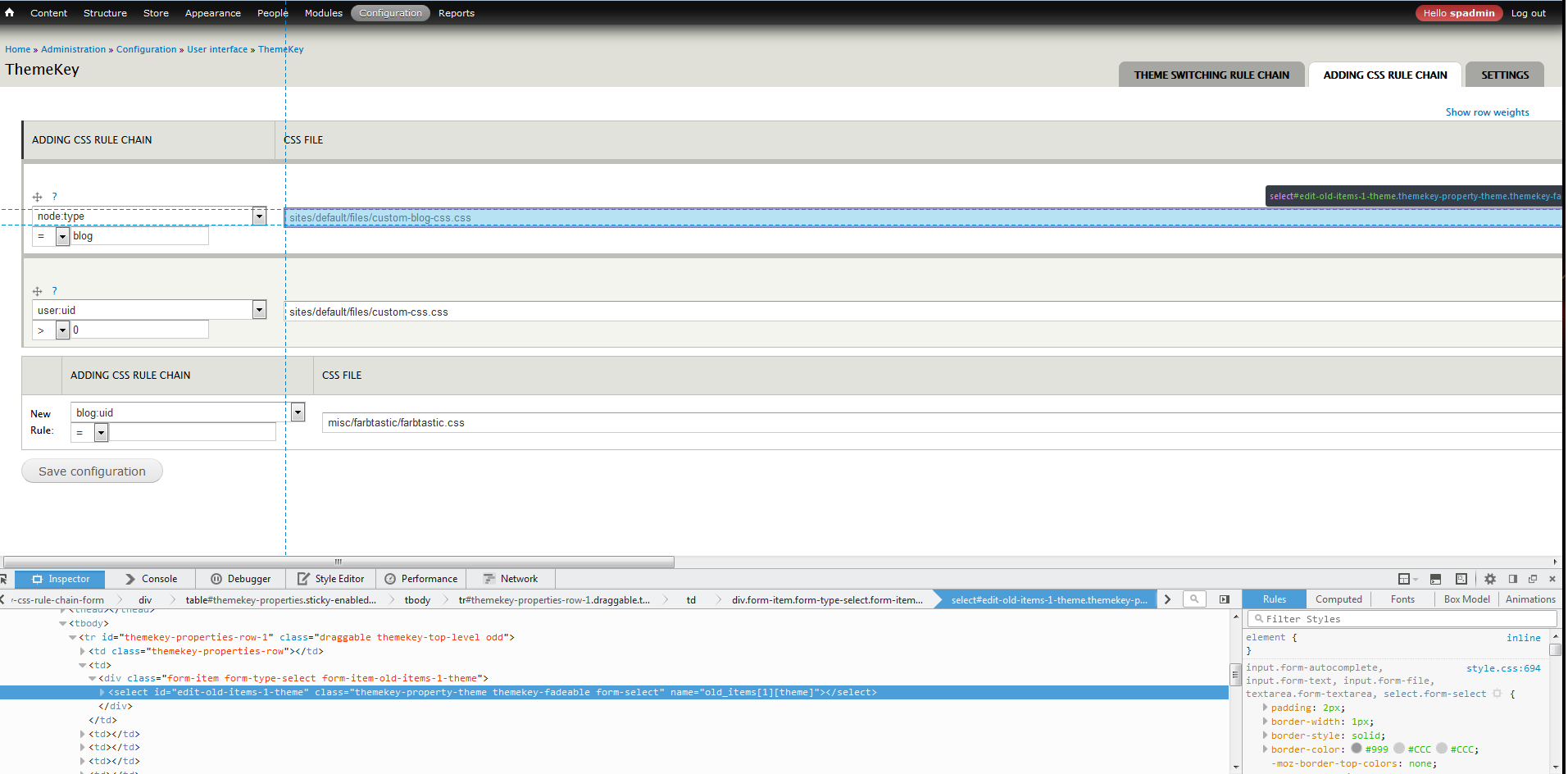Screen dimensions: 1568x774
Task: Switch to the Debugger tool
Action: (x=240, y=579)
